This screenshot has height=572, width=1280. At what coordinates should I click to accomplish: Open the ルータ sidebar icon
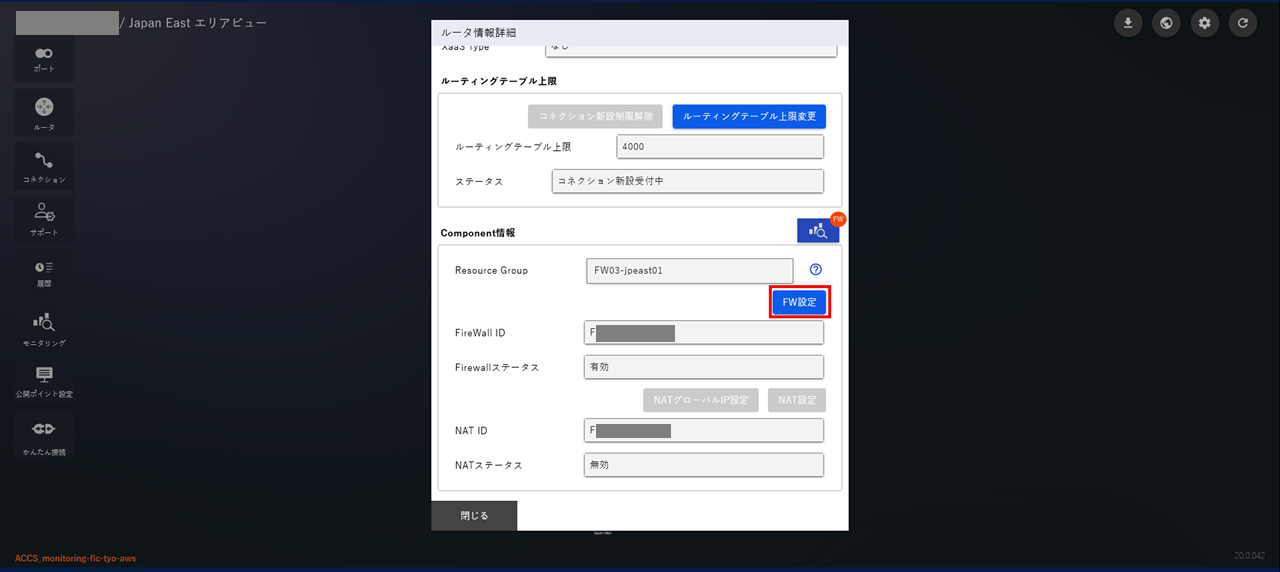pyautogui.click(x=44, y=112)
